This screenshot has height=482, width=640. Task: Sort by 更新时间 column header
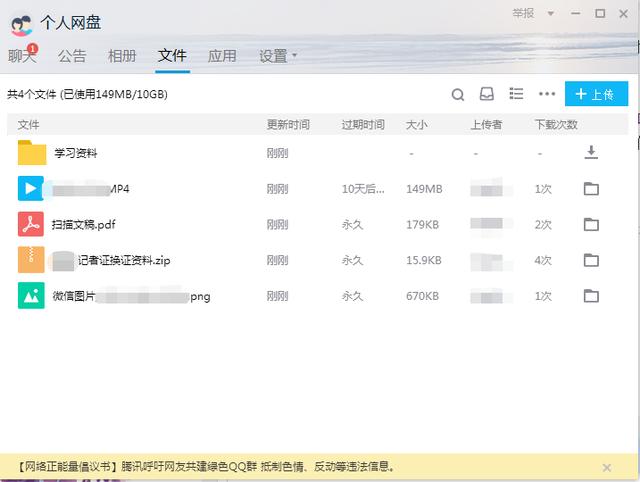287,125
